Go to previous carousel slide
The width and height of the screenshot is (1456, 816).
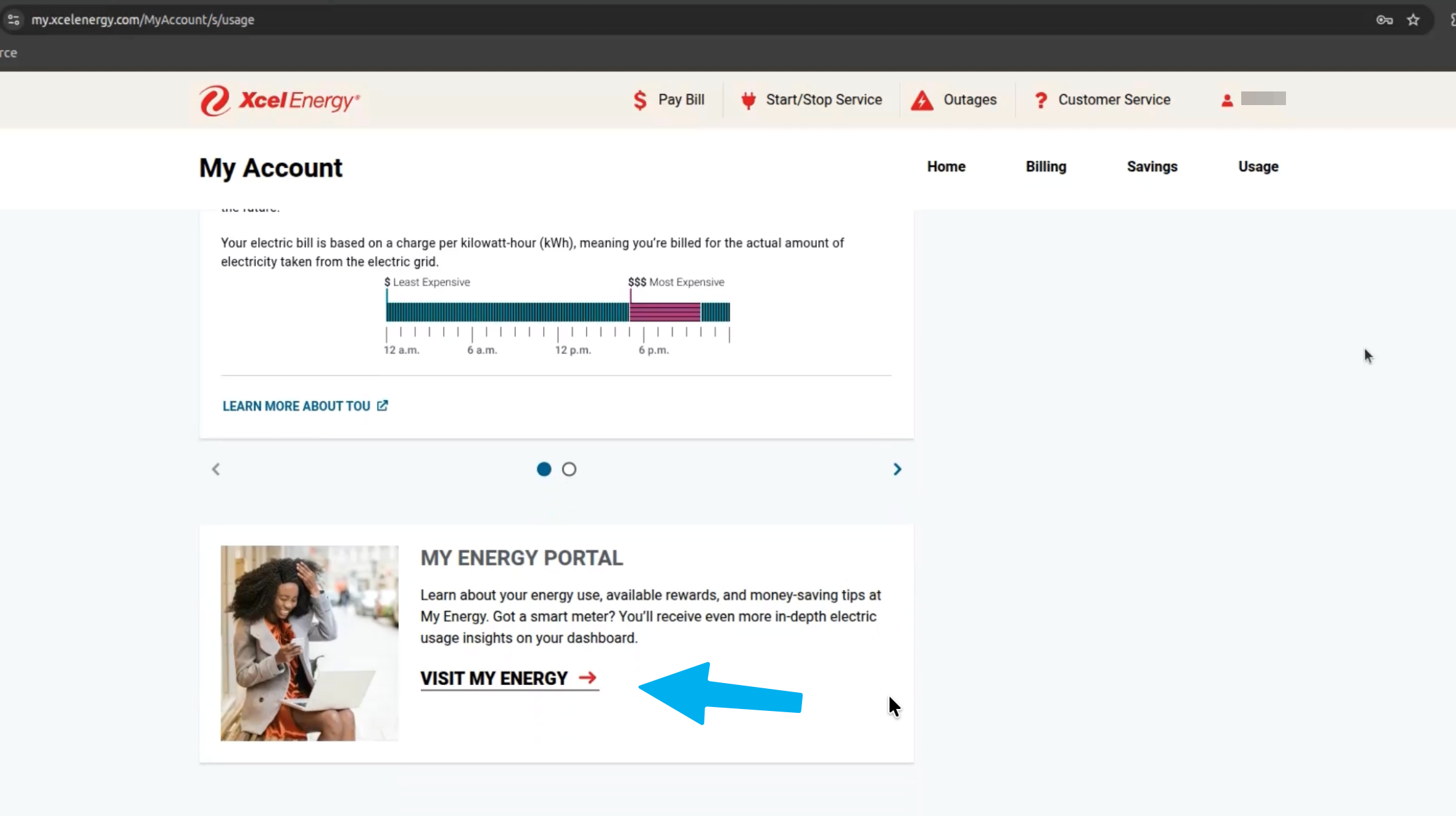(x=216, y=469)
